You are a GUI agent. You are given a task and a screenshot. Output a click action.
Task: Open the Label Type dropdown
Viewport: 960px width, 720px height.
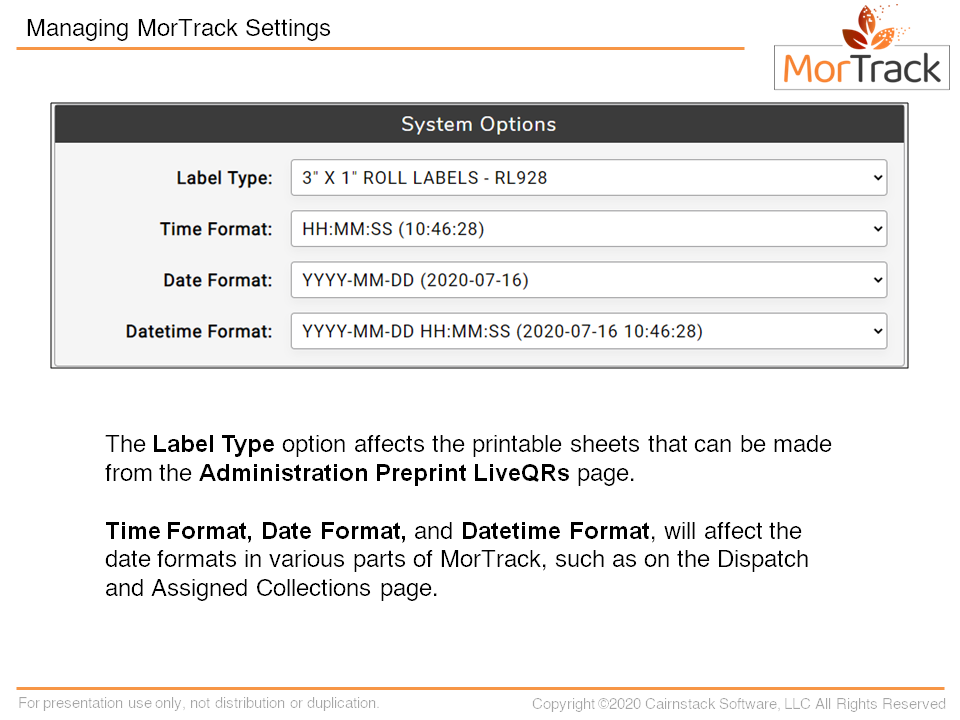coord(588,178)
